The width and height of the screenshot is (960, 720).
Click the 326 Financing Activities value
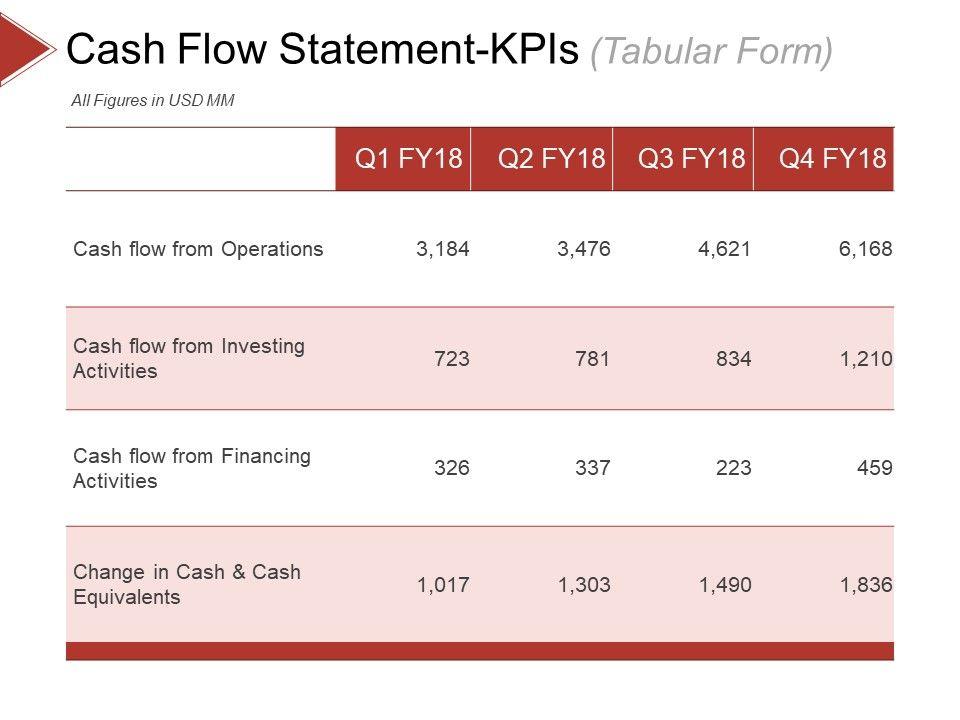[452, 468]
